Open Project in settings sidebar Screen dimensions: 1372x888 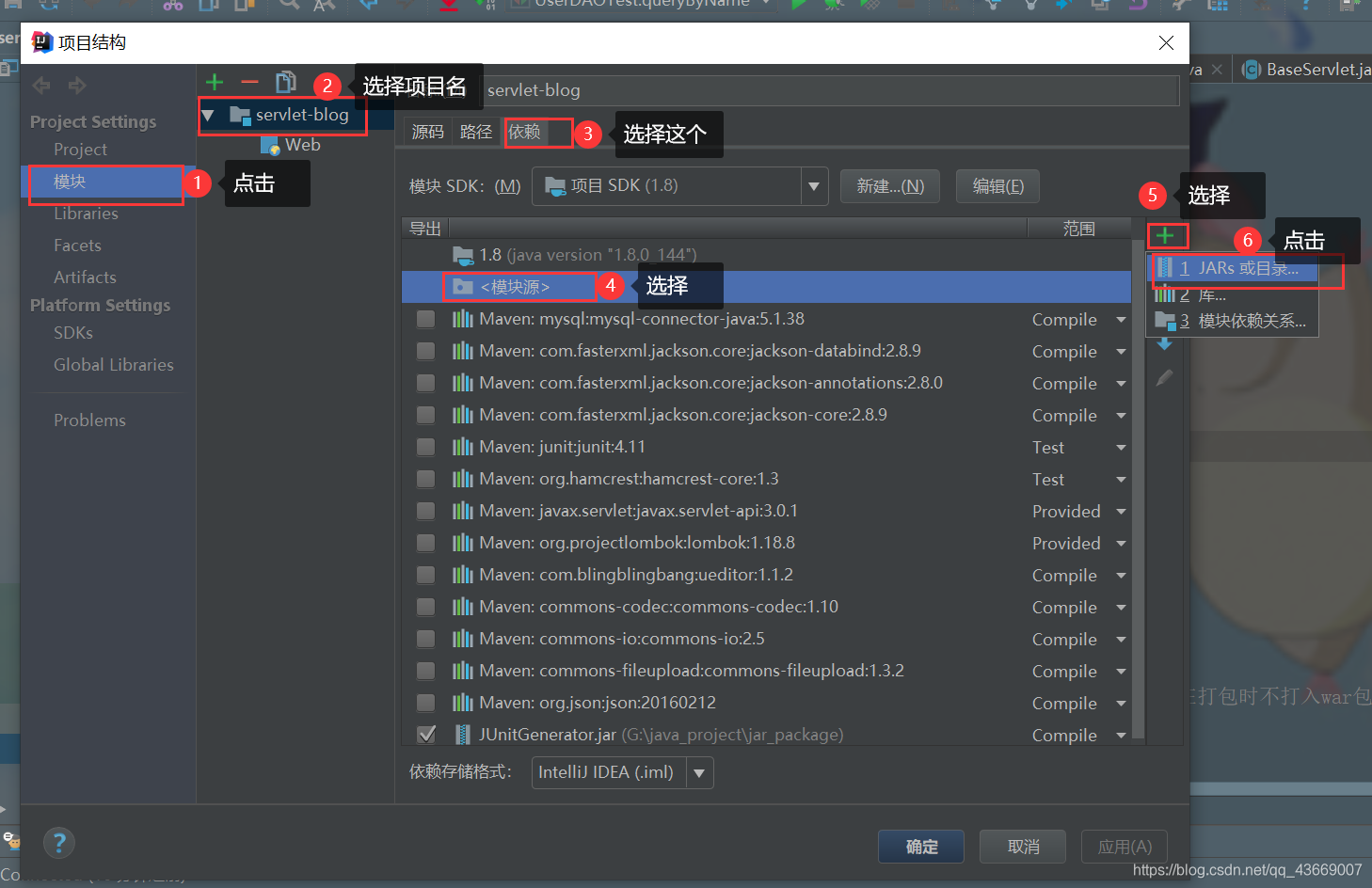[x=80, y=150]
